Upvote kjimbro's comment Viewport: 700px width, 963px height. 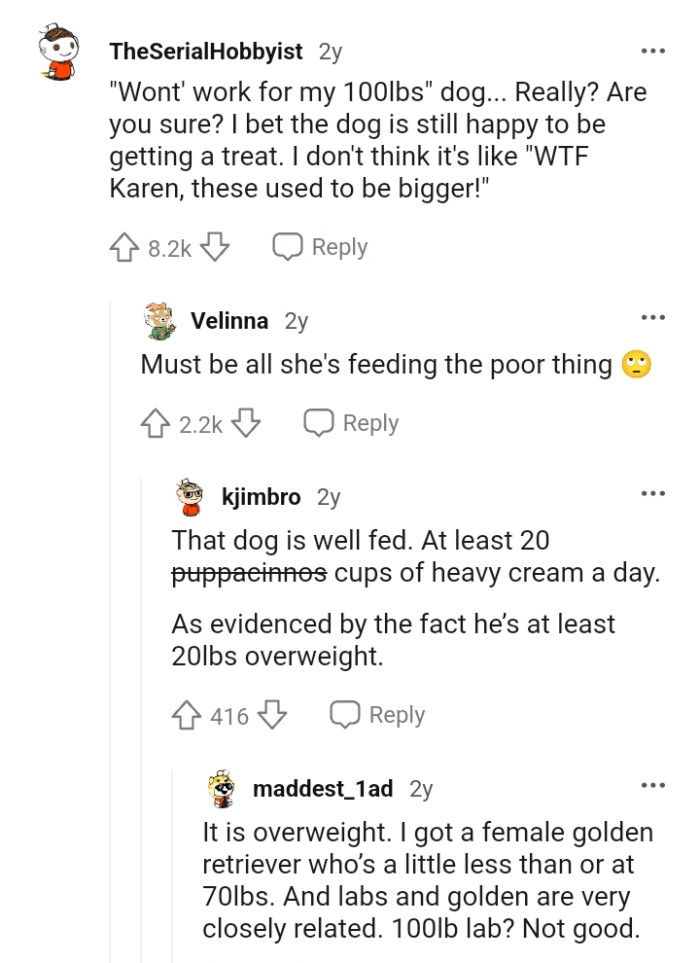184,714
